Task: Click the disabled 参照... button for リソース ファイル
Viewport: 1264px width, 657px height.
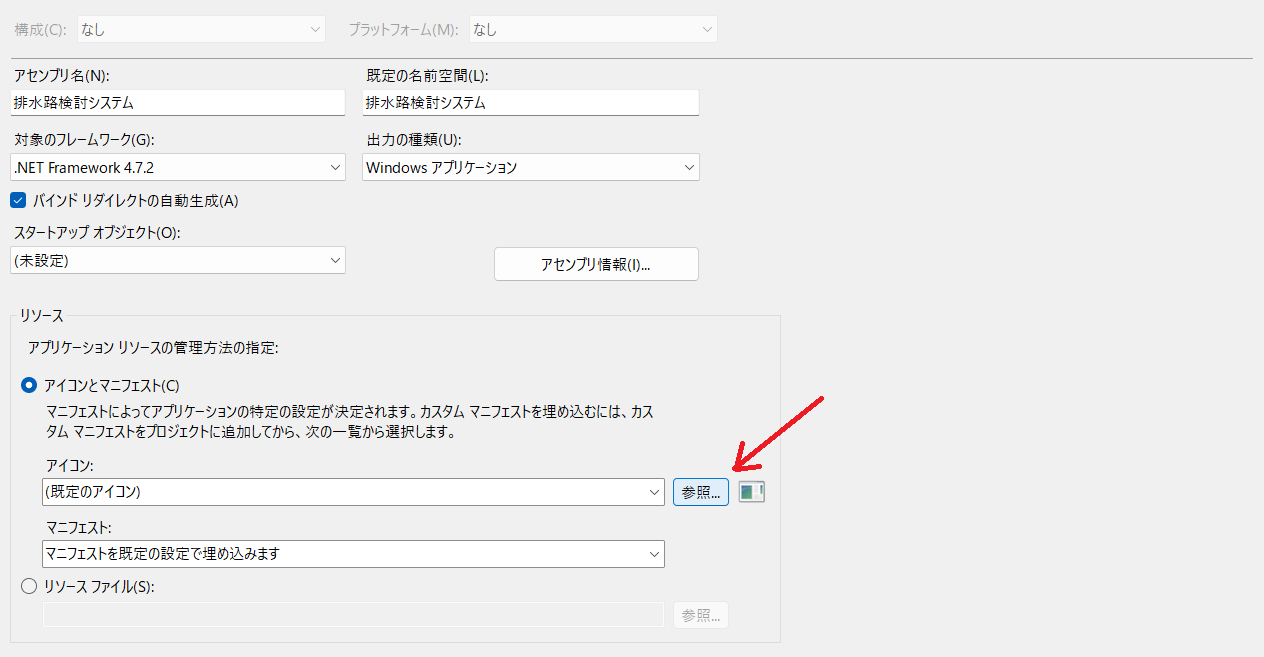Action: (x=700, y=615)
